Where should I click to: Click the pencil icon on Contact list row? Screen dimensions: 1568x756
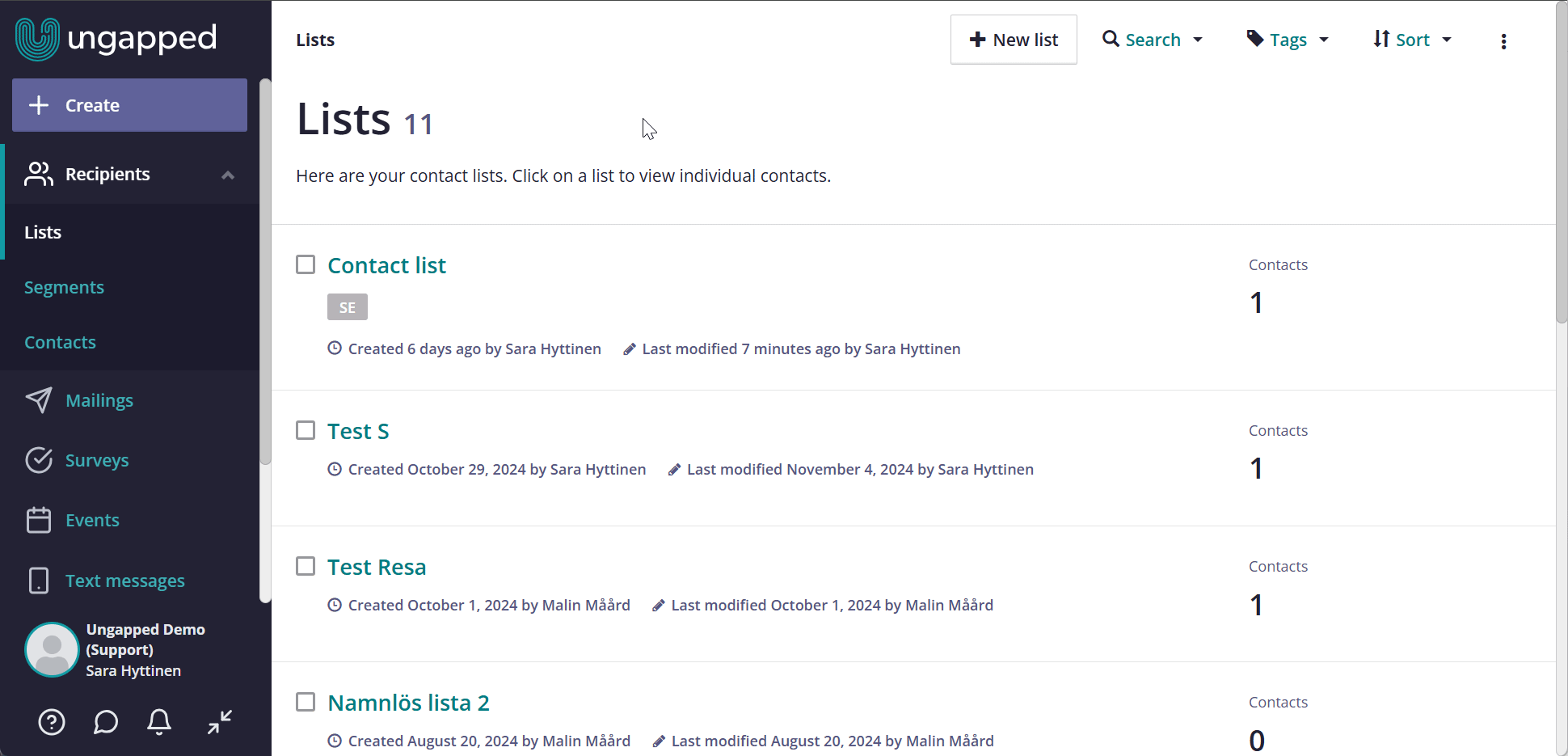[630, 349]
